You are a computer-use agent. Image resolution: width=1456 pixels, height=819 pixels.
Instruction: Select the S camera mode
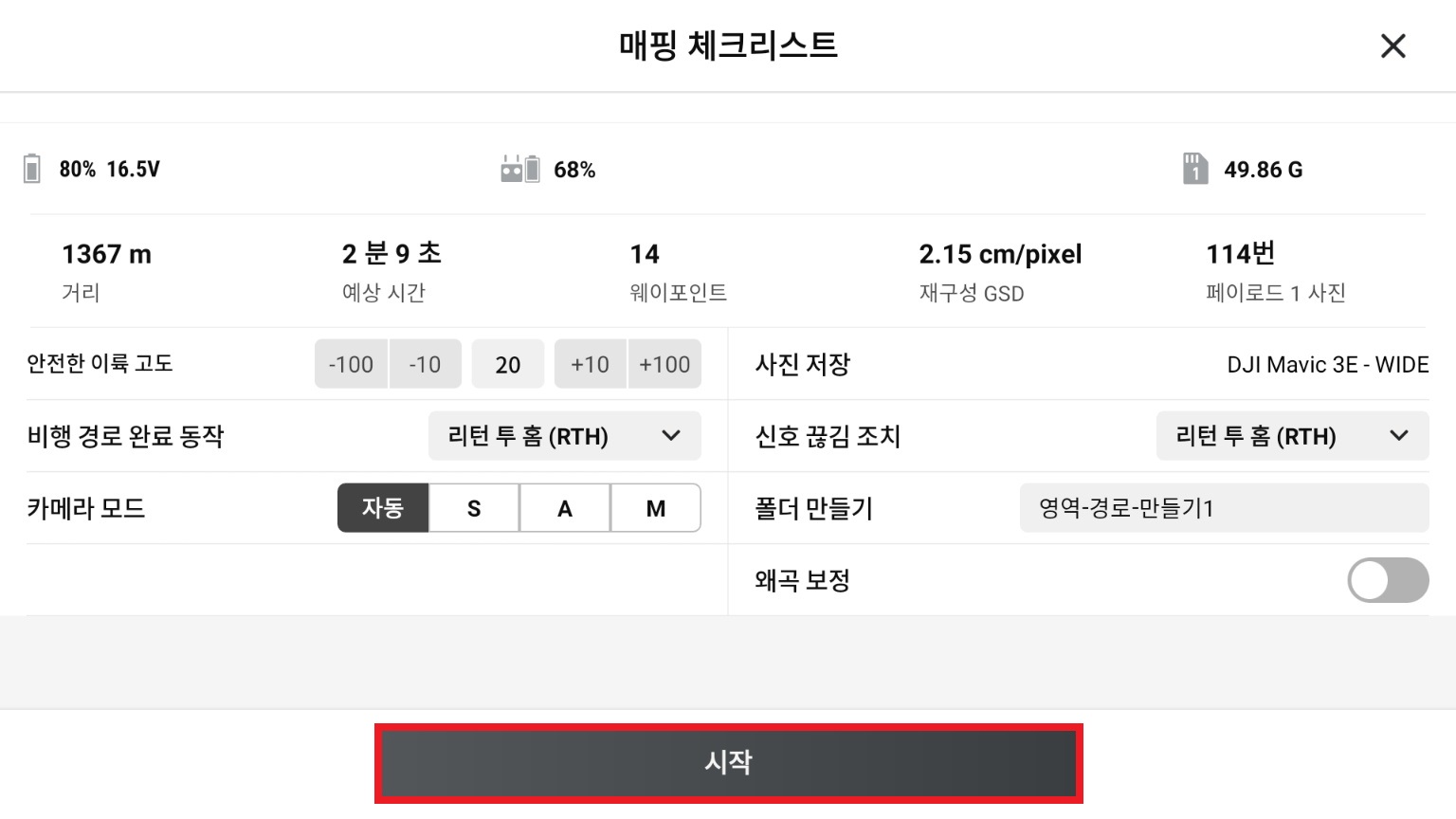[473, 508]
